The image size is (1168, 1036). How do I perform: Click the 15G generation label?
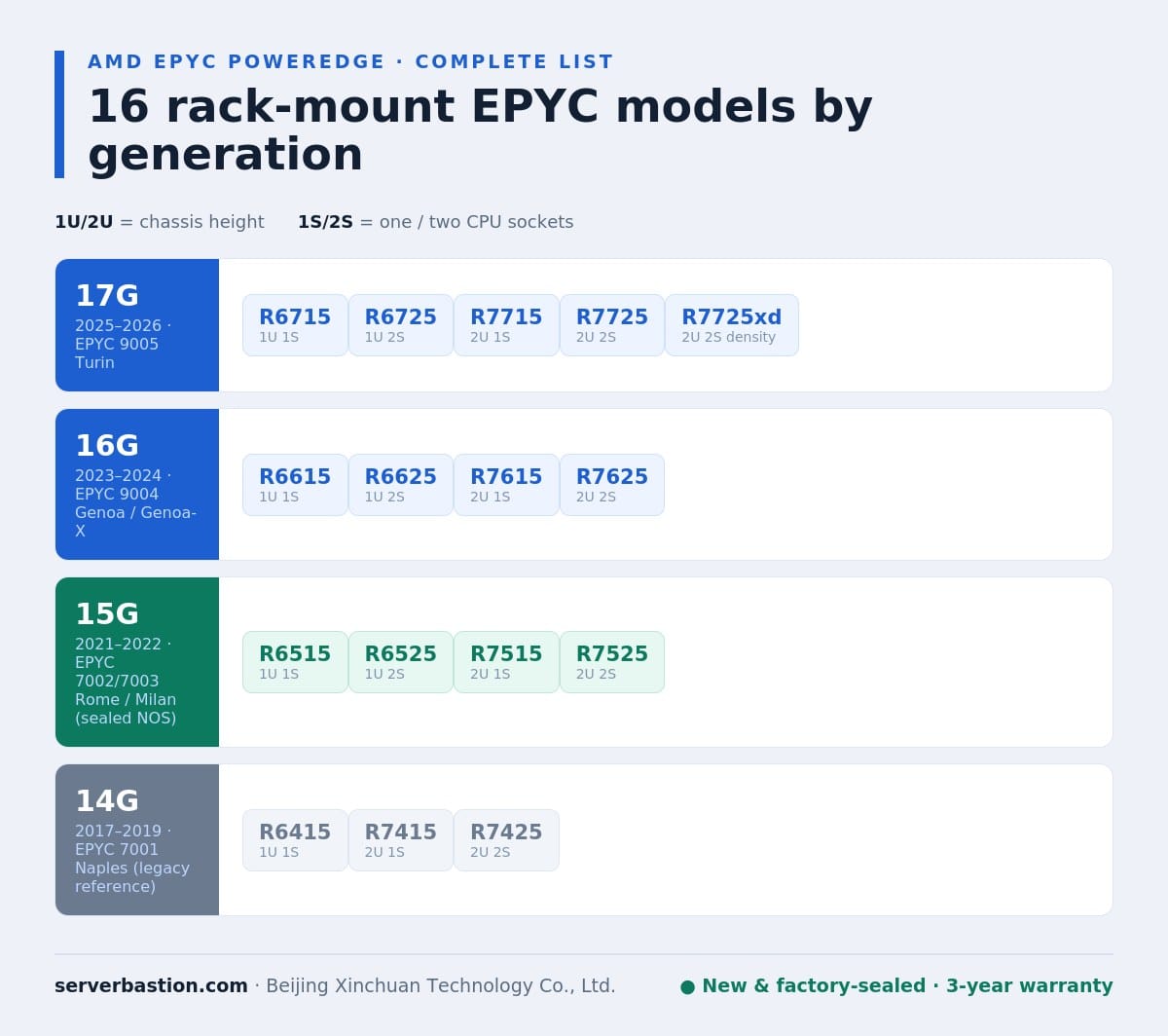[107, 613]
